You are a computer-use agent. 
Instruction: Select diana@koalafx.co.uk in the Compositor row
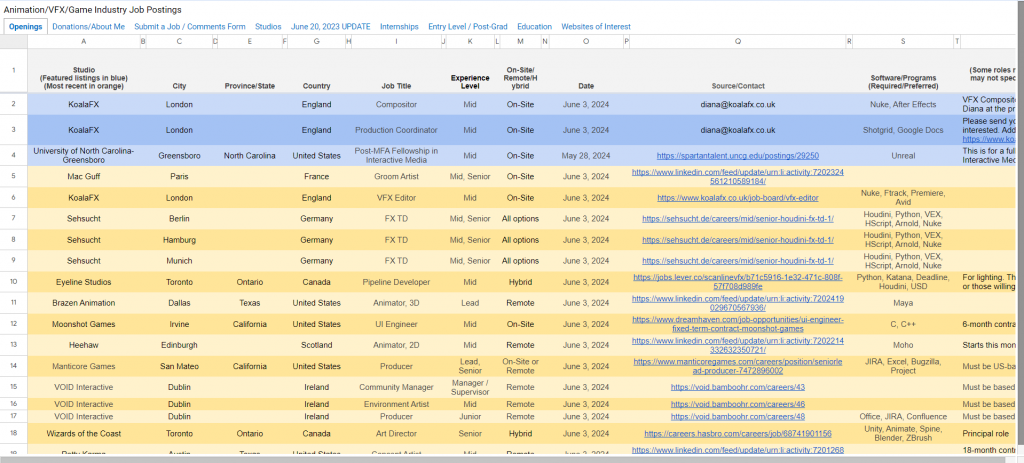[737, 104]
